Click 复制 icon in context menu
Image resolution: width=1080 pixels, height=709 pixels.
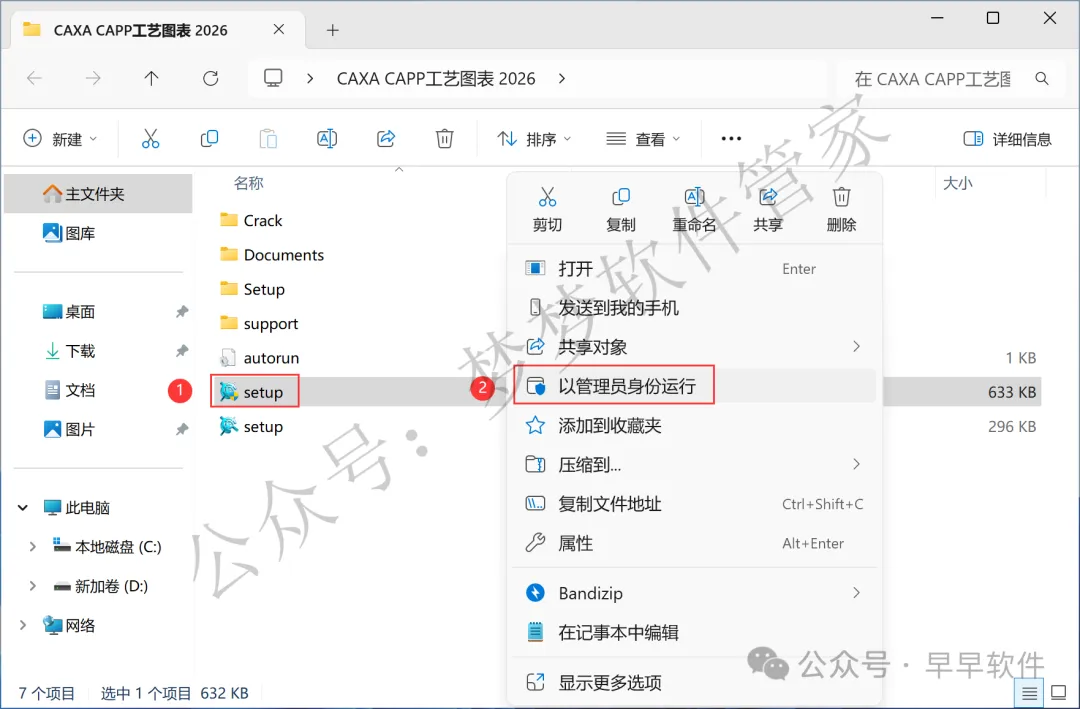click(x=621, y=197)
